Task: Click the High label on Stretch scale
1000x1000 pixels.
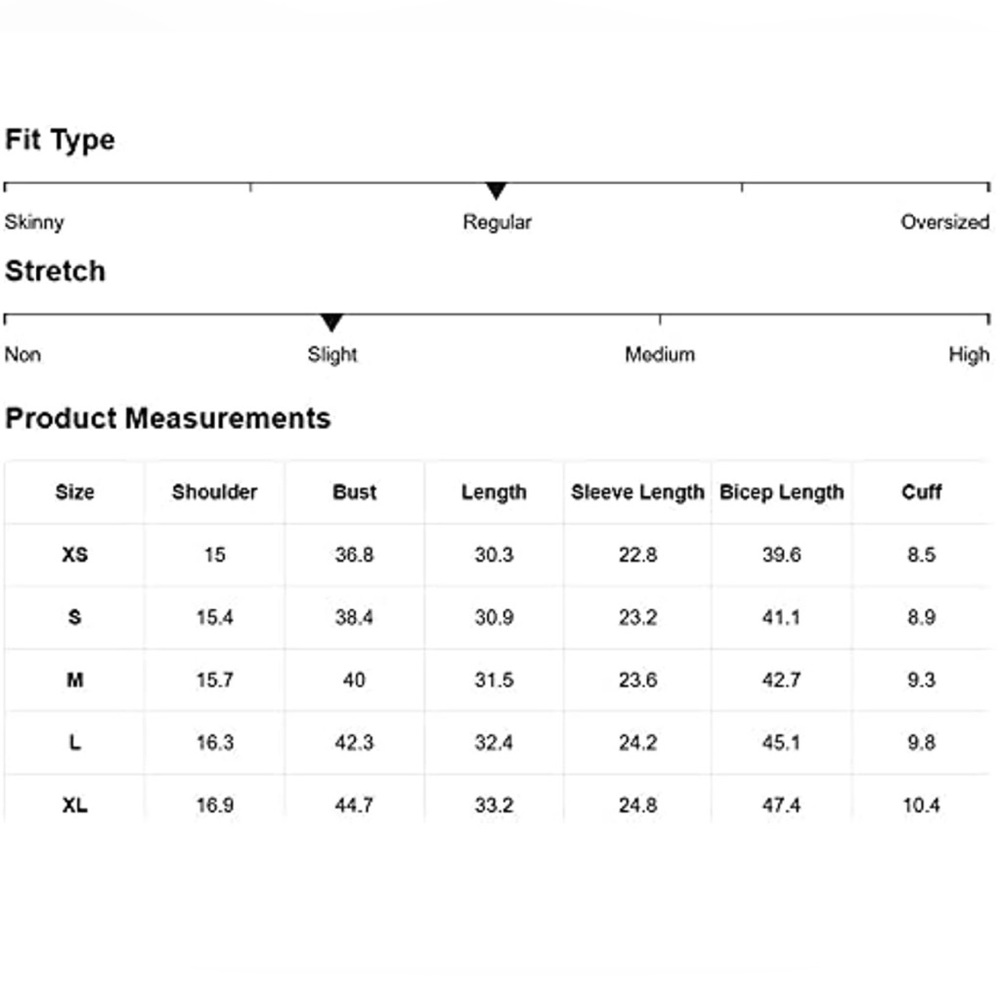Action: [x=969, y=355]
